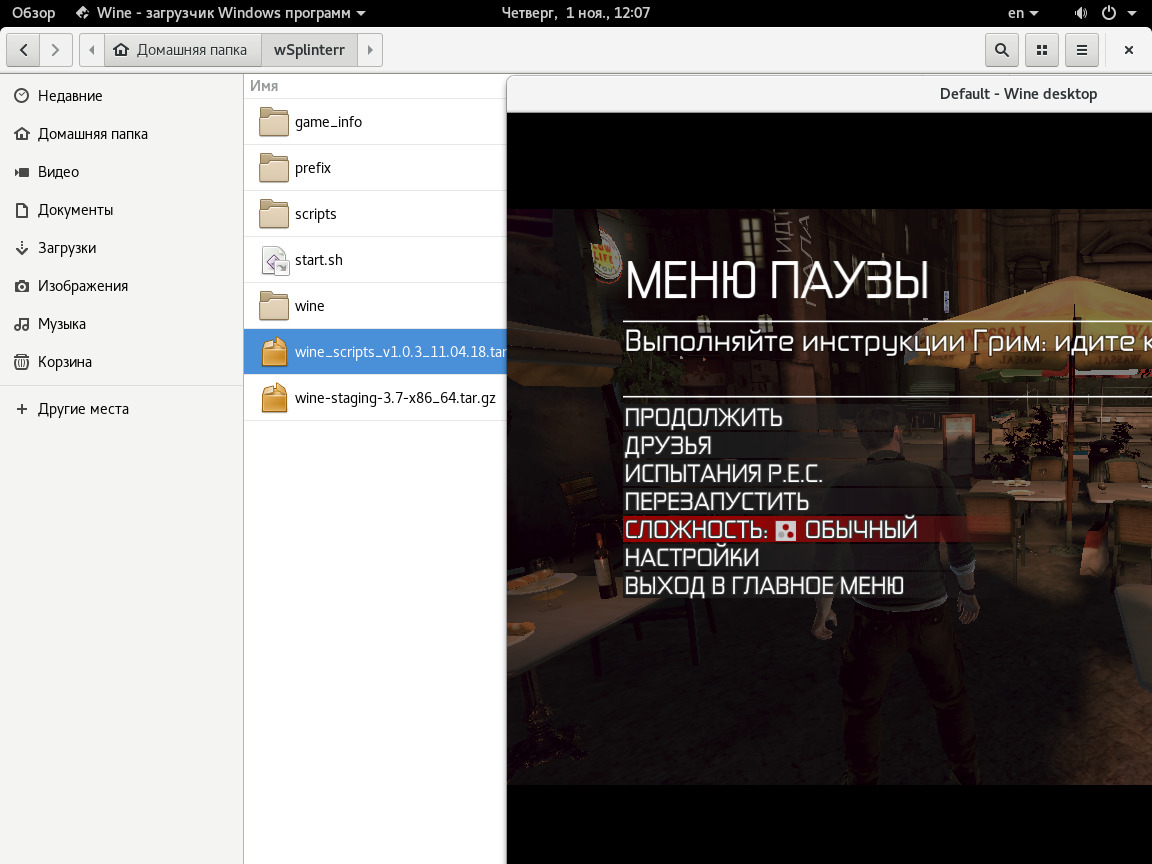Click the camera icon beside Изображения
Screen dimensions: 1152x864
[x=22, y=287]
